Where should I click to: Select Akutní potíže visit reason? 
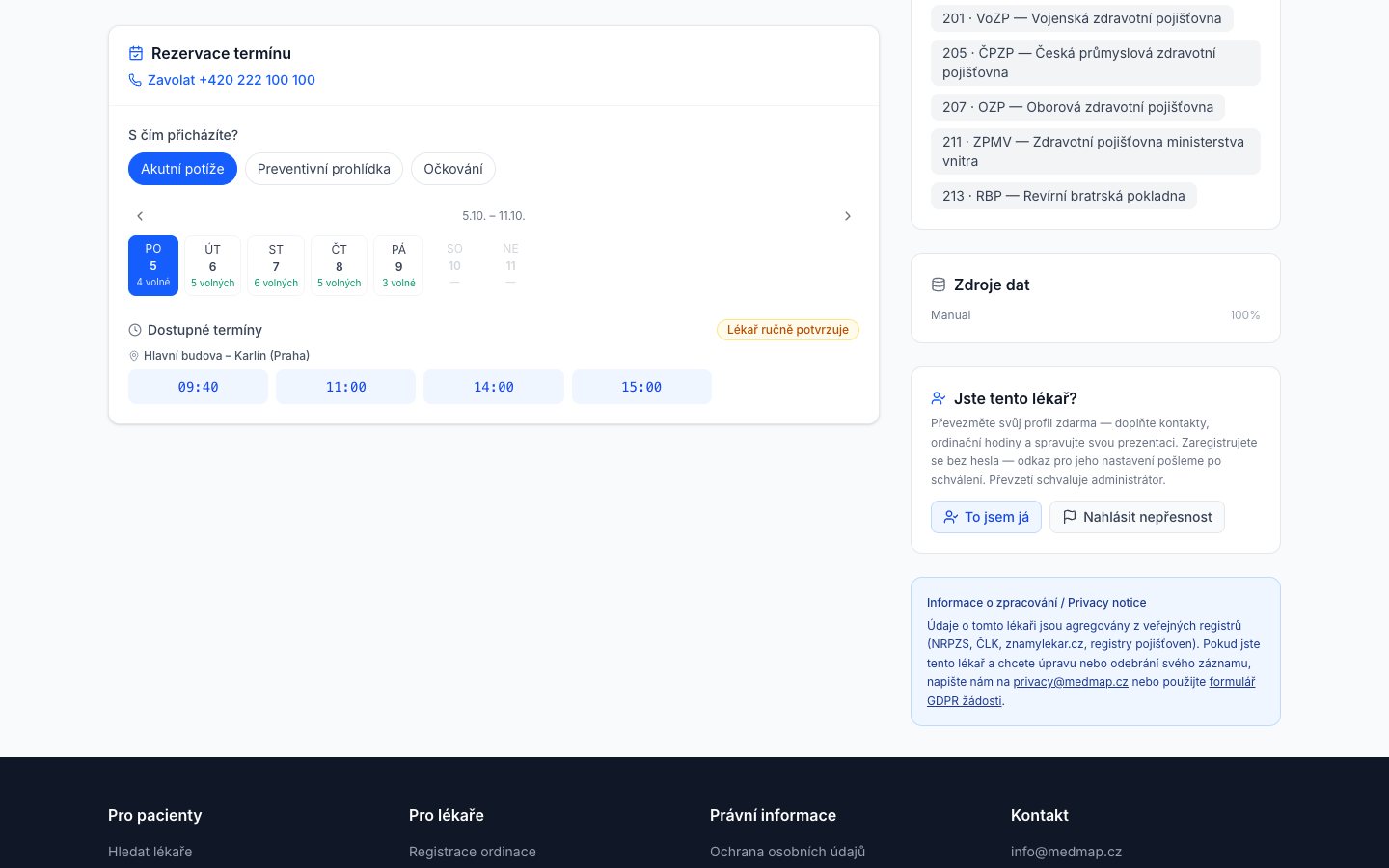coord(182,169)
